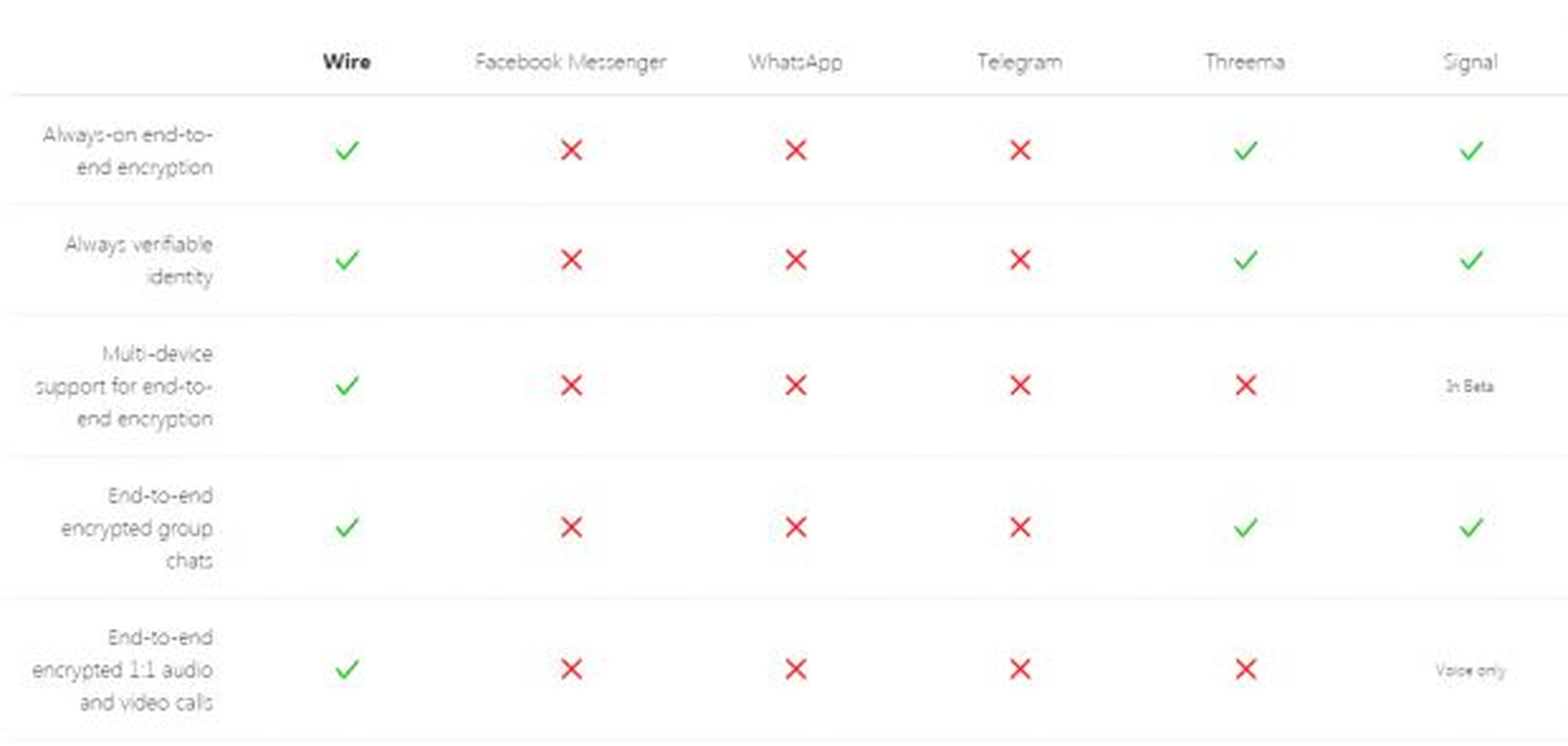Screen dimensions: 1568x746
Task: Click Threema's always-on encryption green checkmark
Action: click(x=1245, y=150)
